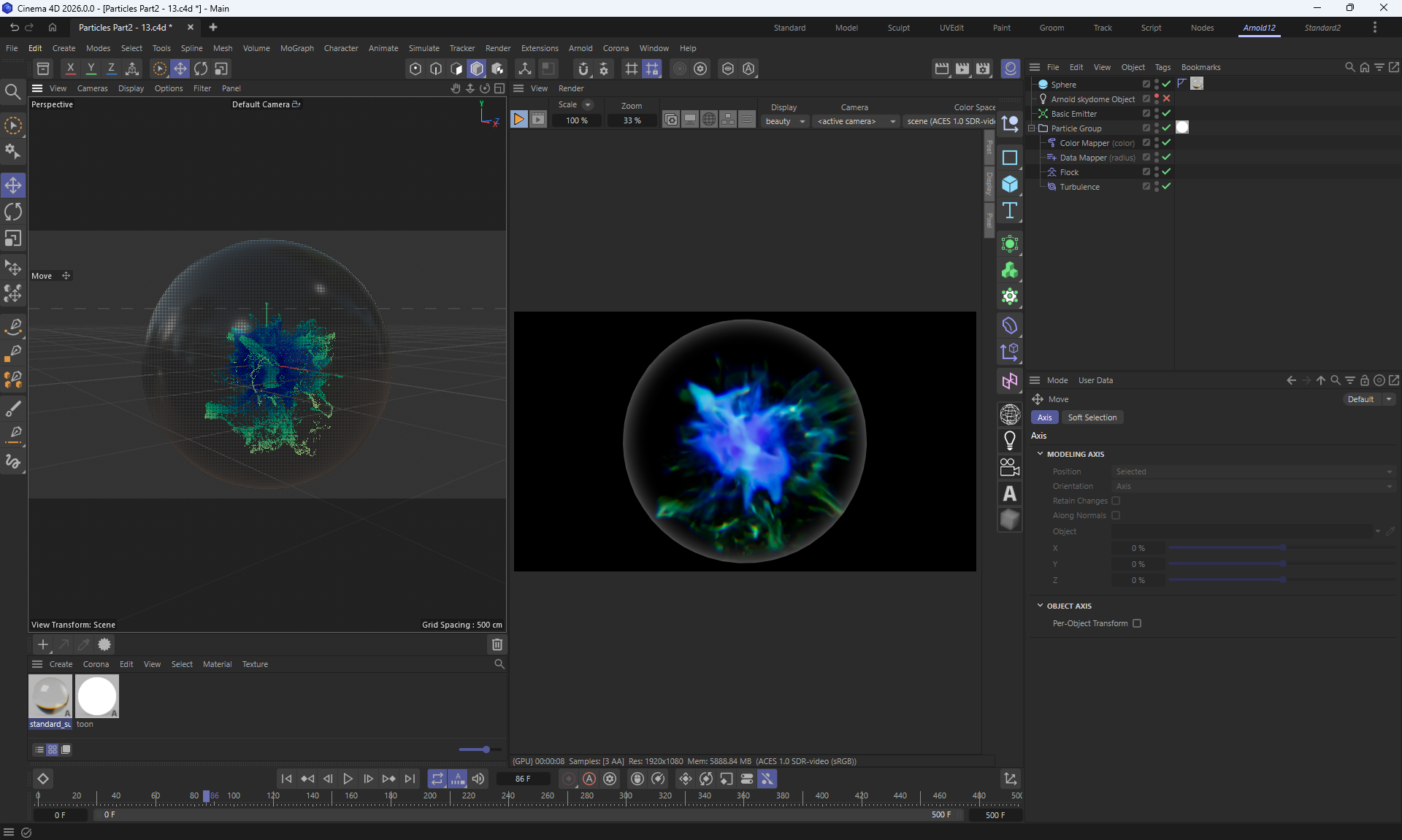This screenshot has height=840, width=1402.
Task: Select the Scale tool in left toolbar
Action: click(x=13, y=239)
